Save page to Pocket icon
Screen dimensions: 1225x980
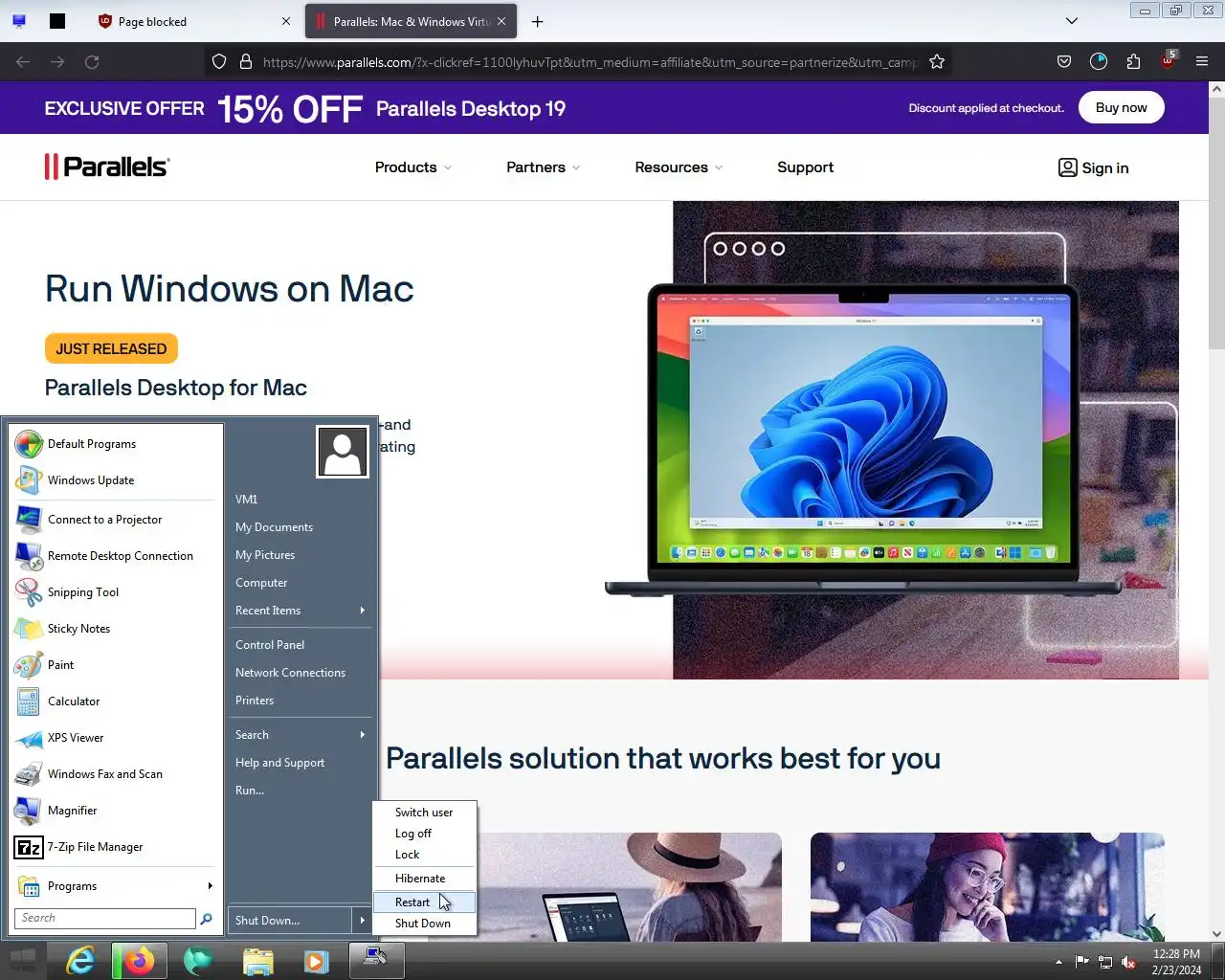pyautogui.click(x=1064, y=61)
